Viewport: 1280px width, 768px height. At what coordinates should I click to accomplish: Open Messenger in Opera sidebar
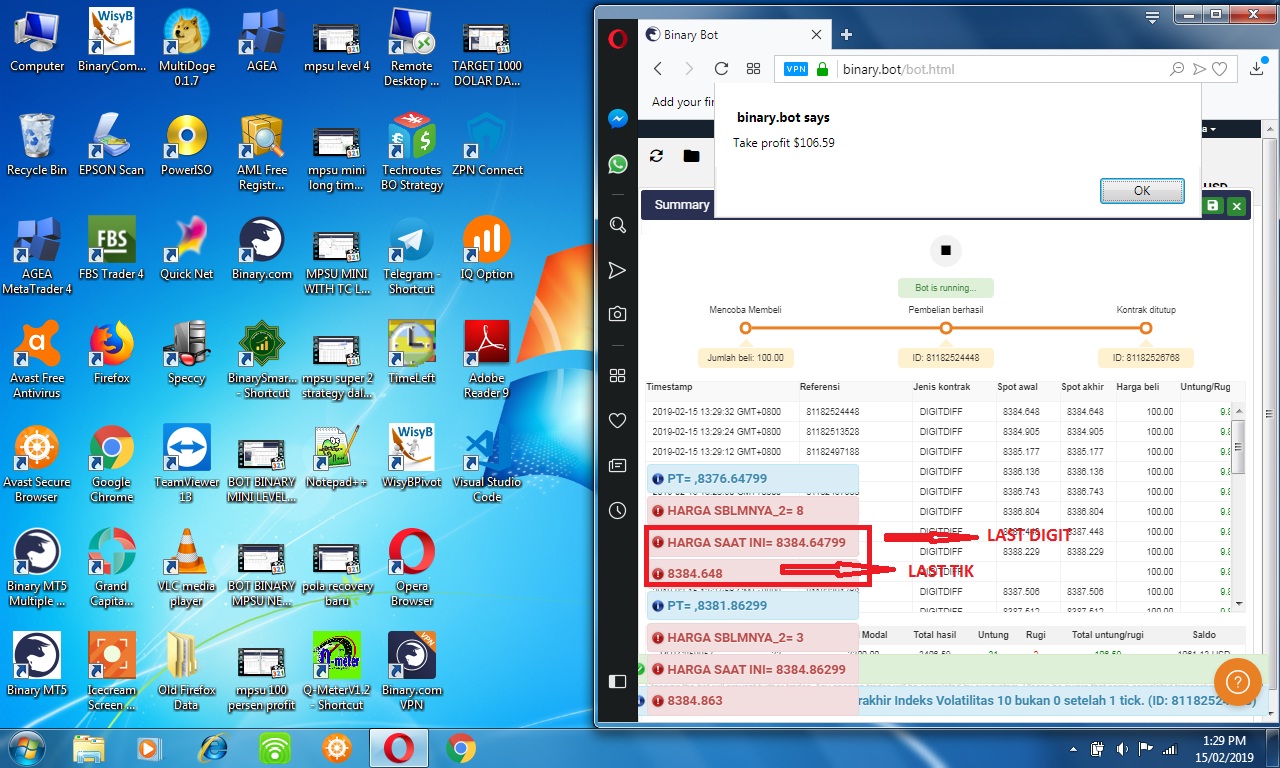618,118
